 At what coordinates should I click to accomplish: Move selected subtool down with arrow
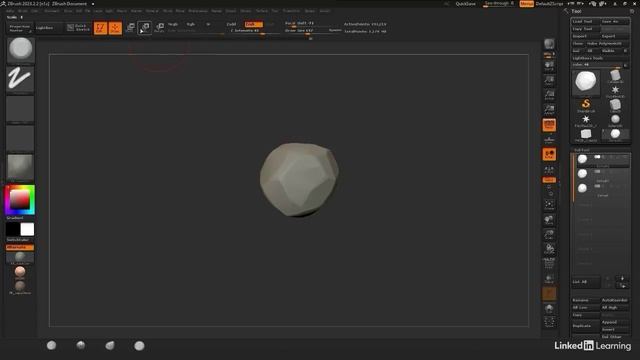[622, 285]
